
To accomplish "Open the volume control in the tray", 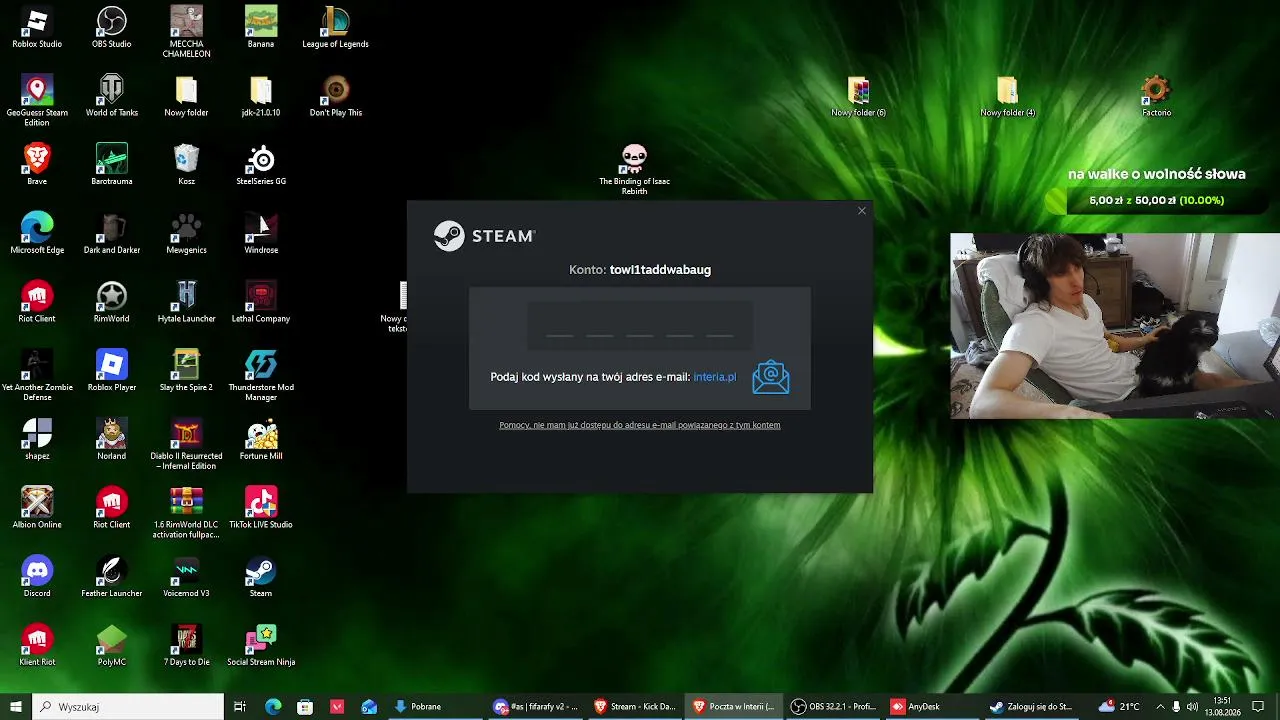I will point(1192,707).
